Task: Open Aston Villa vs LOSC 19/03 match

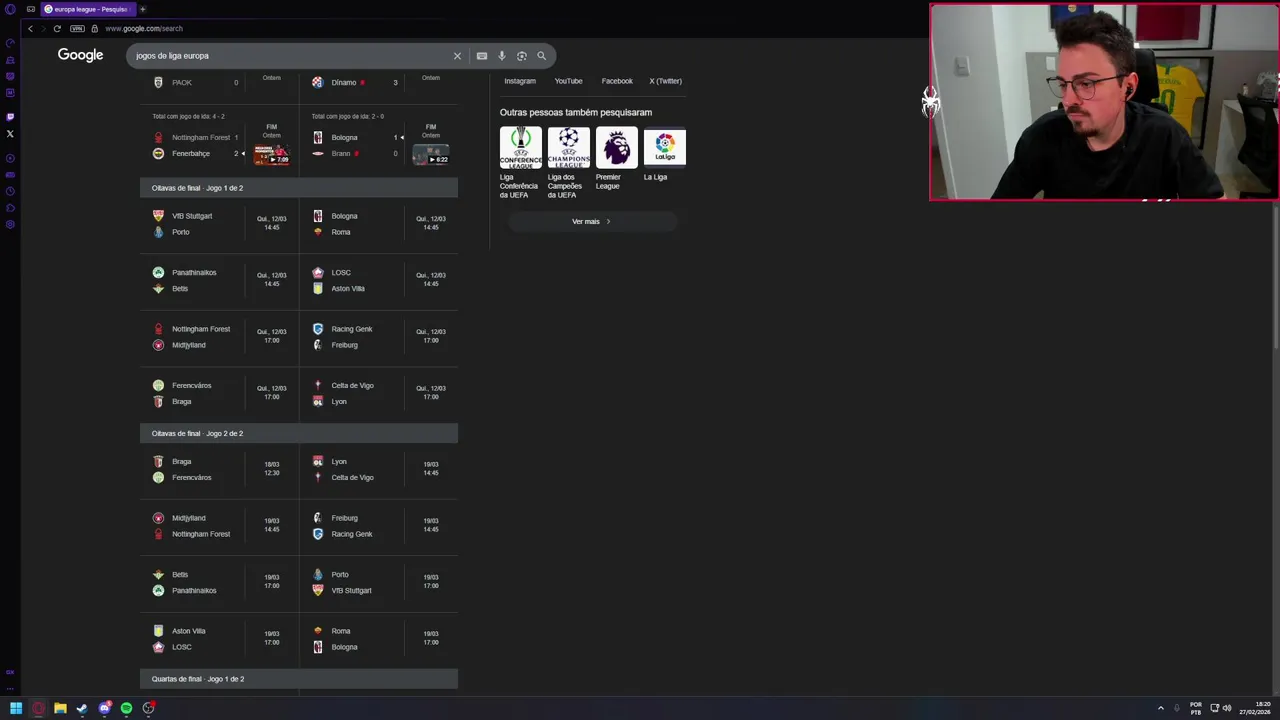Action: (x=219, y=639)
